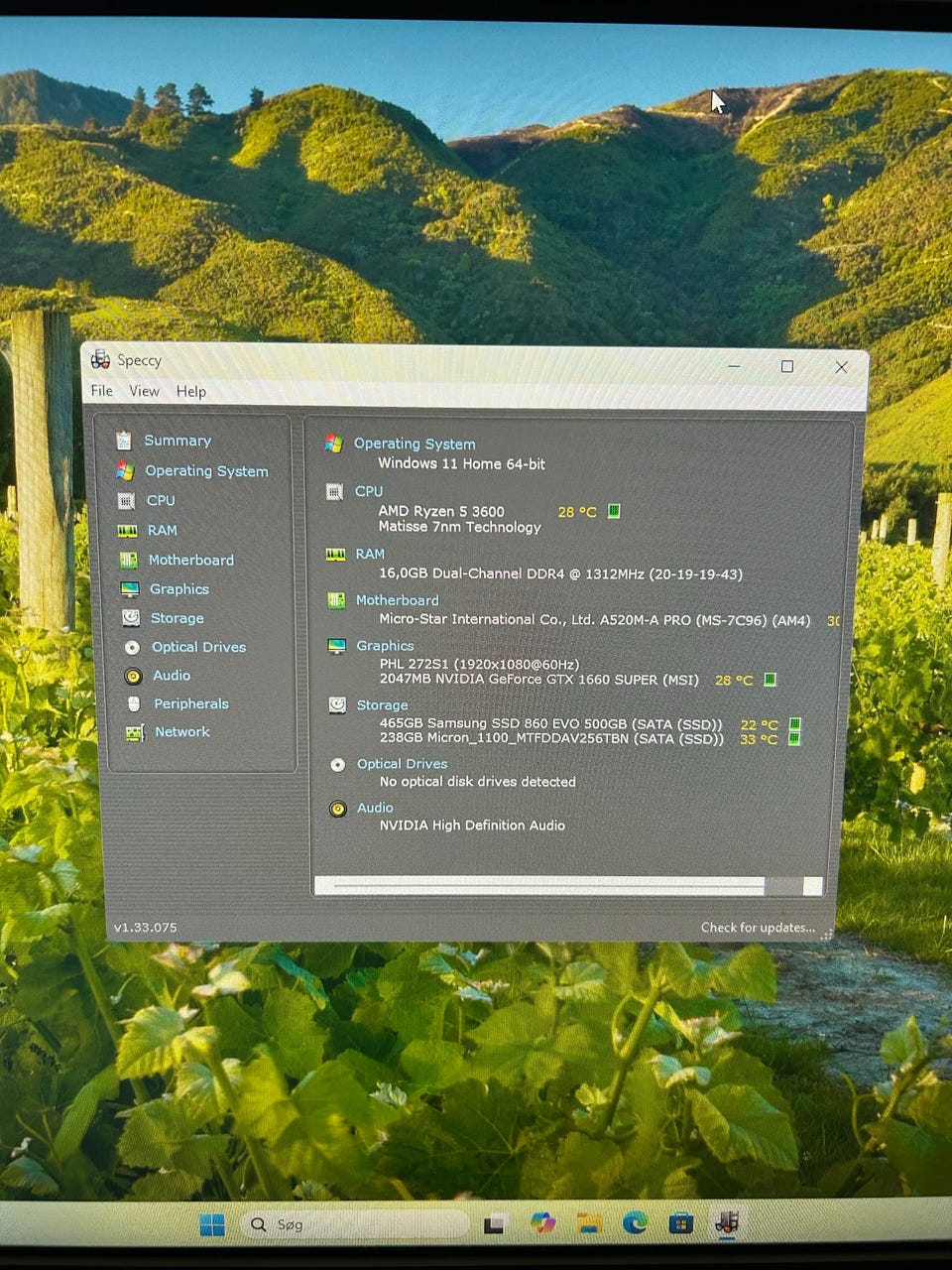
Task: Click the PHL 272S1 monitor line
Action: point(479,665)
